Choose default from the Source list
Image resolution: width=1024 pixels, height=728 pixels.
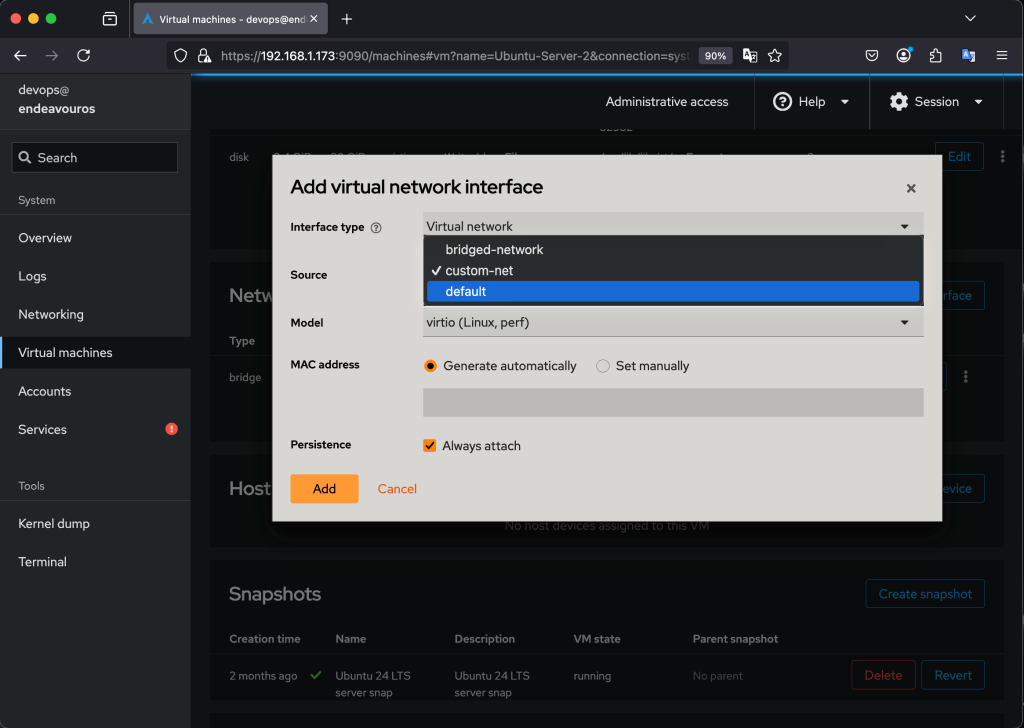[672, 291]
